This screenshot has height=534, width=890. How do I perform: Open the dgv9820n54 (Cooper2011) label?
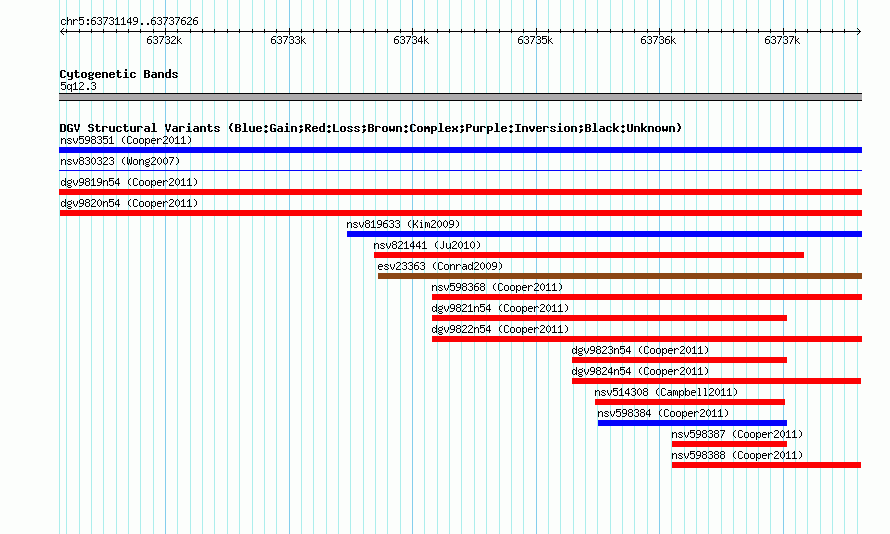129,203
